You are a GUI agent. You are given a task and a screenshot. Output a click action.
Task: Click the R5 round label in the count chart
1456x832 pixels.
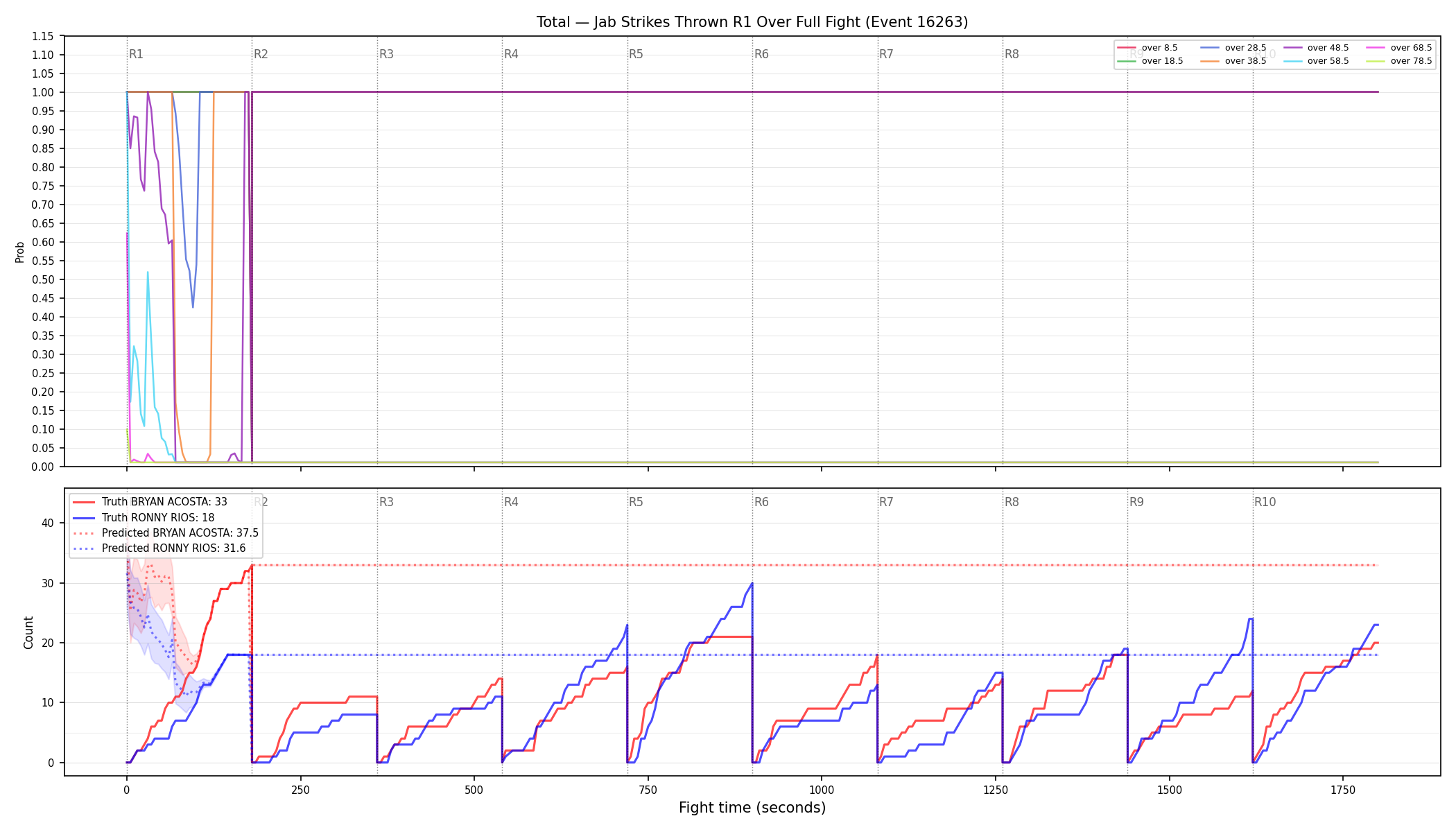point(636,502)
